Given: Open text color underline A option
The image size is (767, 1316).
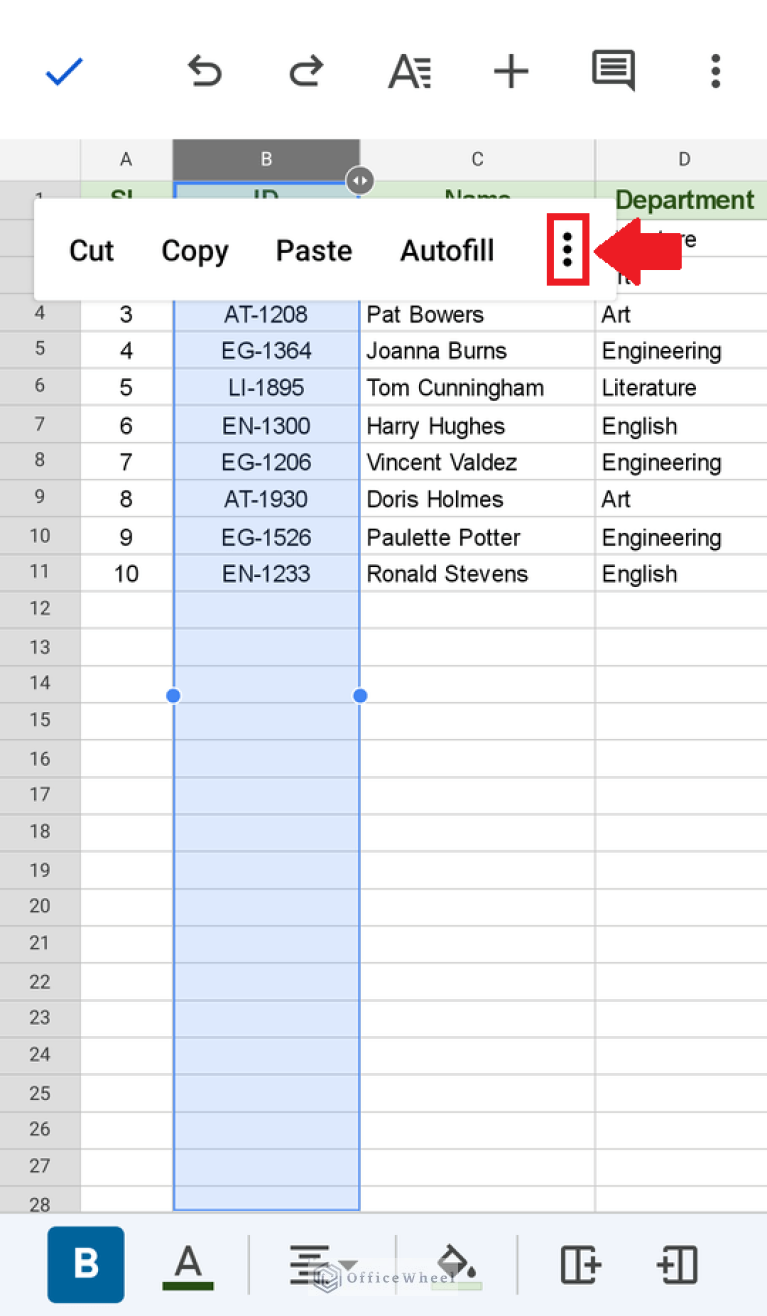Looking at the screenshot, I should click(188, 1266).
